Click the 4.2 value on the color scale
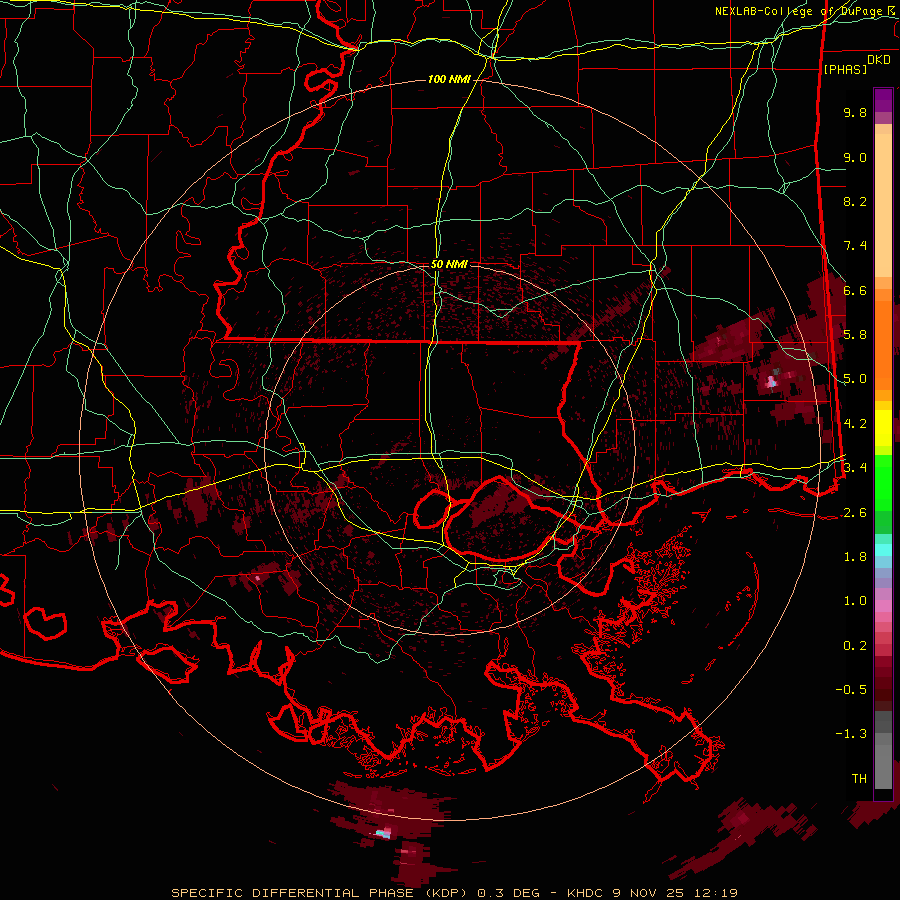Image resolution: width=900 pixels, height=900 pixels. point(855,424)
